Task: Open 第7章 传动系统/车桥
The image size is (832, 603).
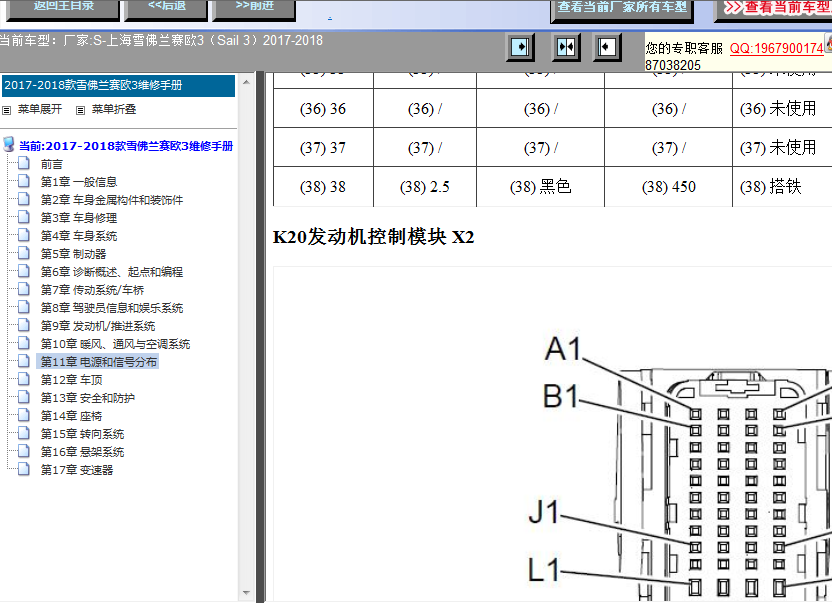Action: (x=92, y=290)
